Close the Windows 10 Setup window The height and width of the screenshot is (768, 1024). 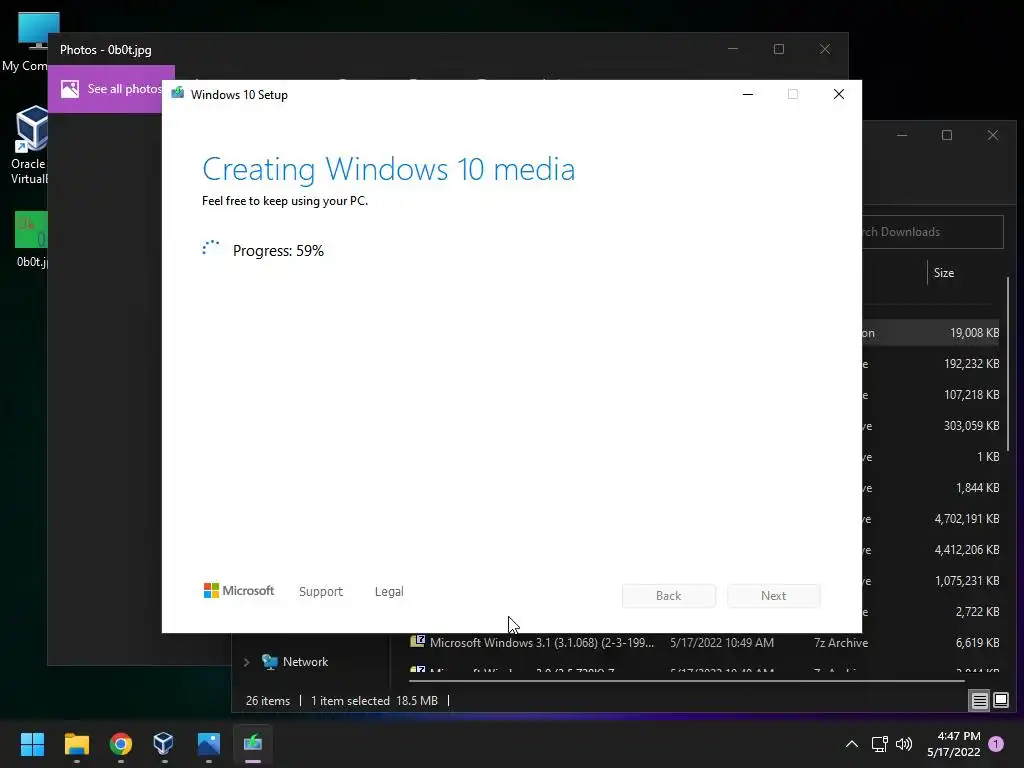click(839, 95)
